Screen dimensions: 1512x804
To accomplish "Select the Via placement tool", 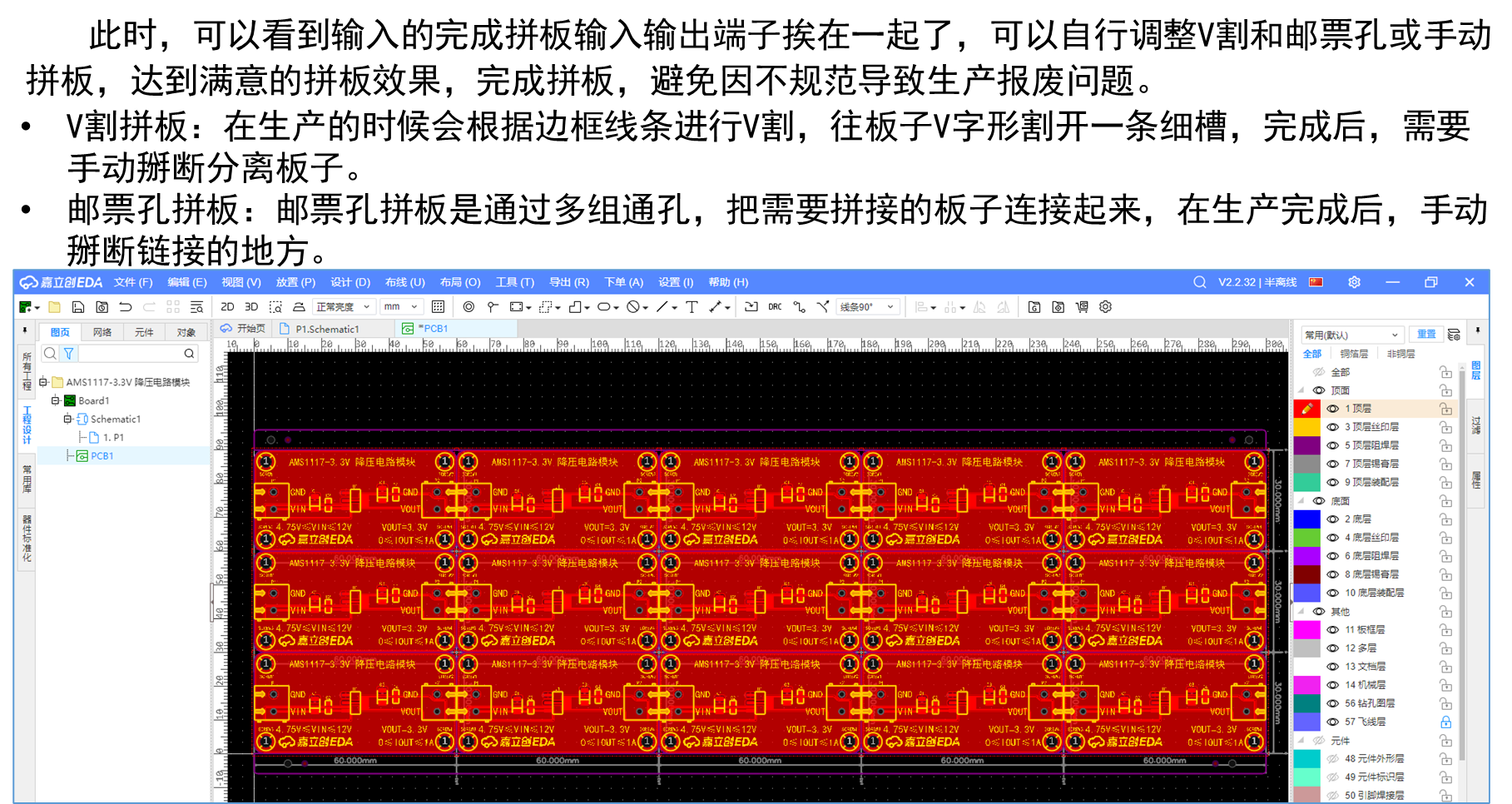I will coord(468,307).
